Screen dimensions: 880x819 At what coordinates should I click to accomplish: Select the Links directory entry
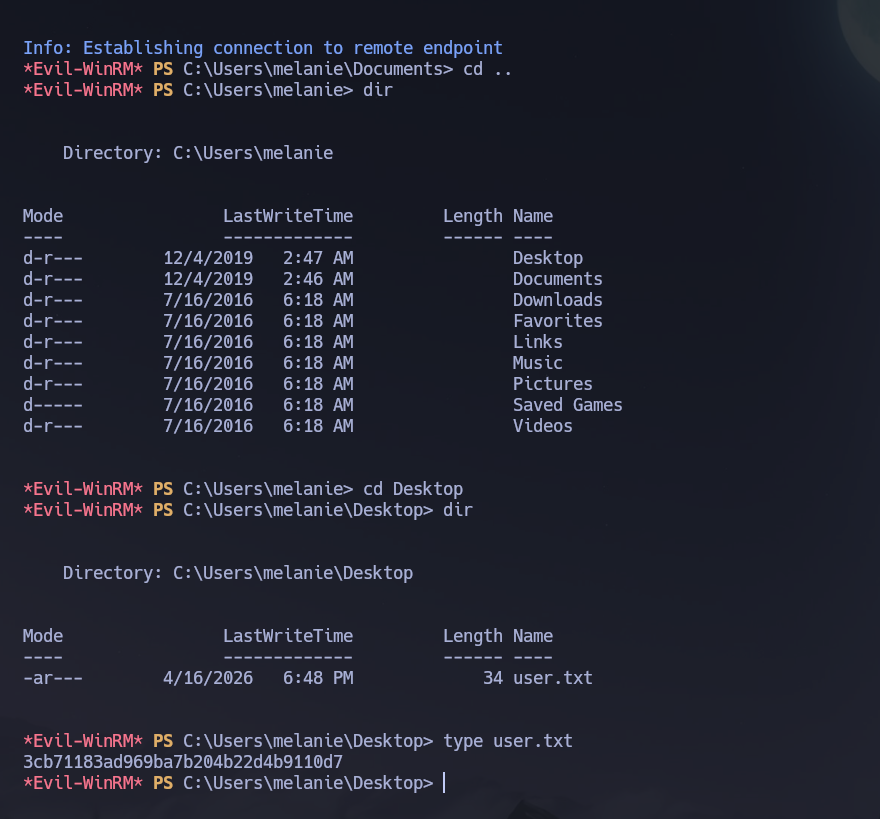coord(537,341)
